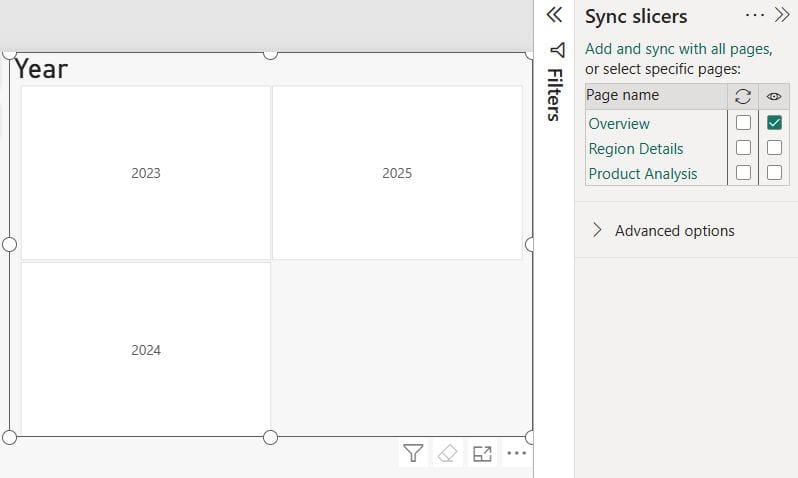Select the Region Details page name
This screenshot has width=798, height=478.
pyautogui.click(x=636, y=149)
